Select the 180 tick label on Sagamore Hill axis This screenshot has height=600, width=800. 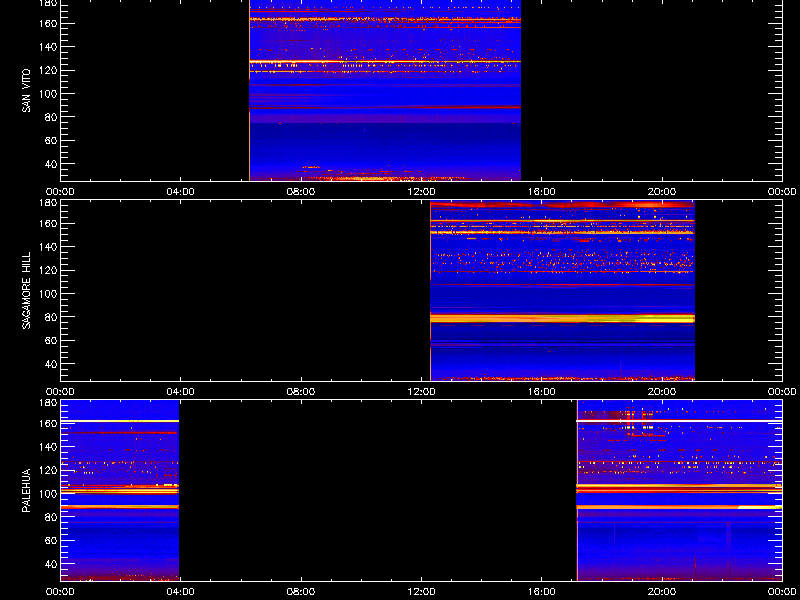49,203
